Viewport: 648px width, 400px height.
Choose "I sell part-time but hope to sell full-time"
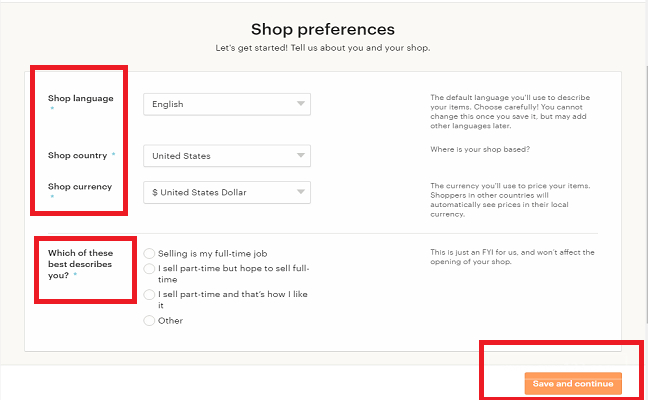150,269
